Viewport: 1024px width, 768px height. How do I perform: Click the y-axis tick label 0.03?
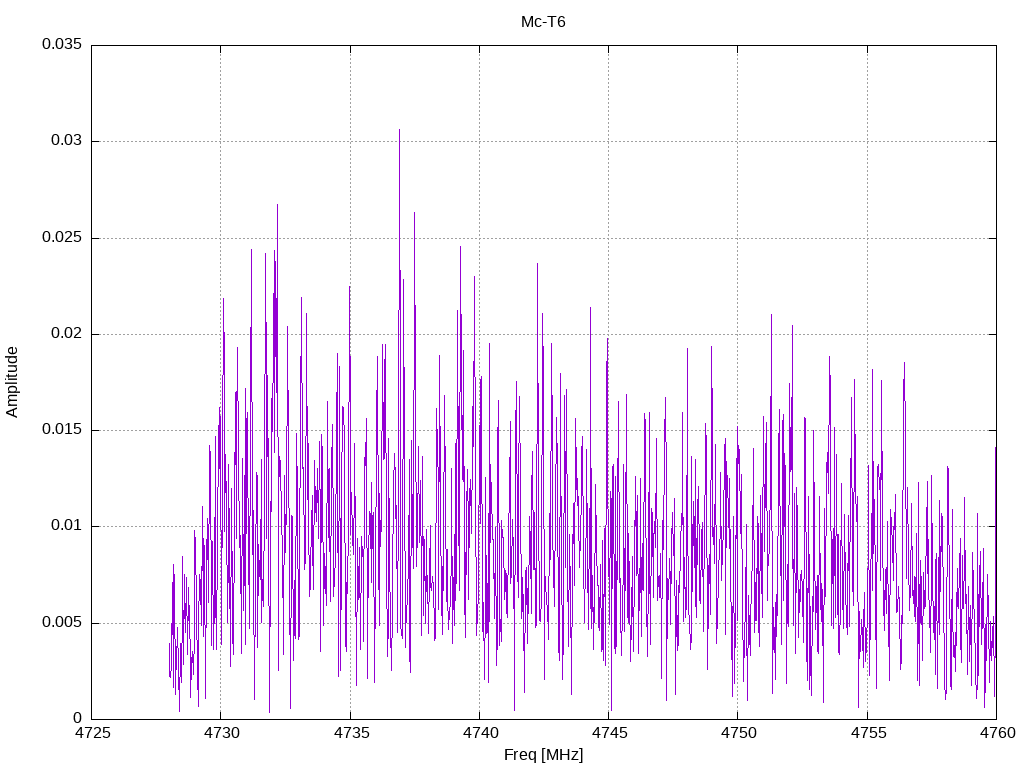[67, 140]
